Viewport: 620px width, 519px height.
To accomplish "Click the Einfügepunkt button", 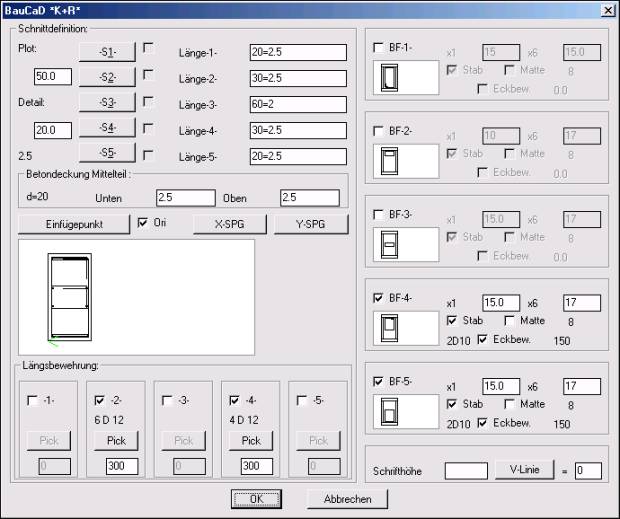I will coord(74,224).
